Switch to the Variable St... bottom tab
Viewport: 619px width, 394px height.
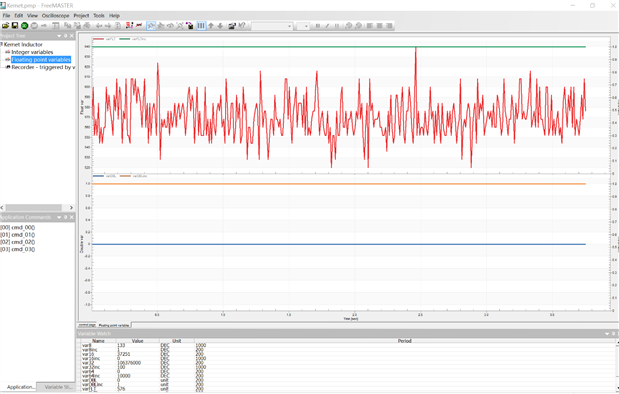point(58,387)
